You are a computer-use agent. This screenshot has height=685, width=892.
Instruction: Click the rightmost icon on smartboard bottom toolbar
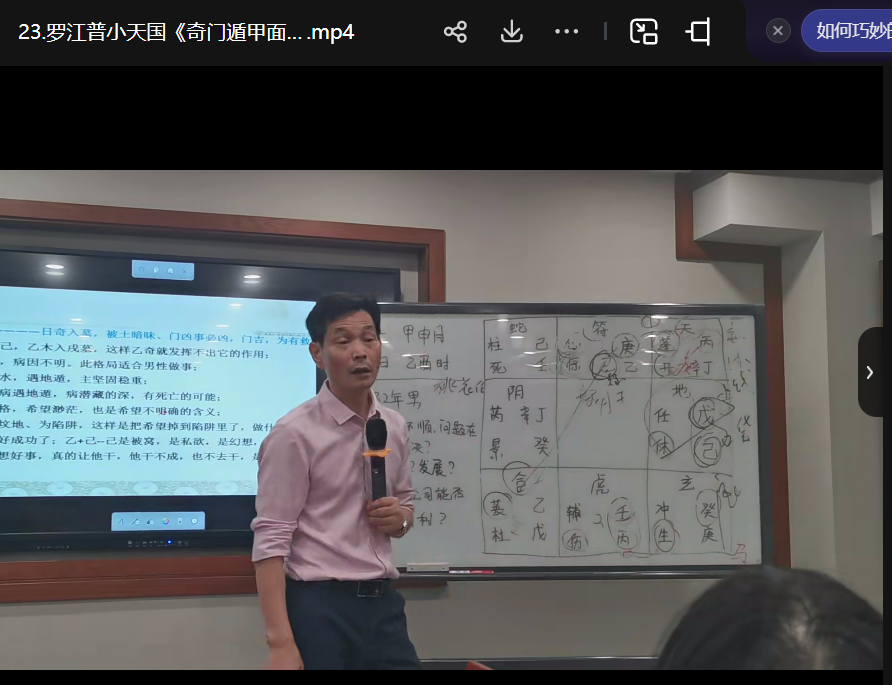click(194, 521)
